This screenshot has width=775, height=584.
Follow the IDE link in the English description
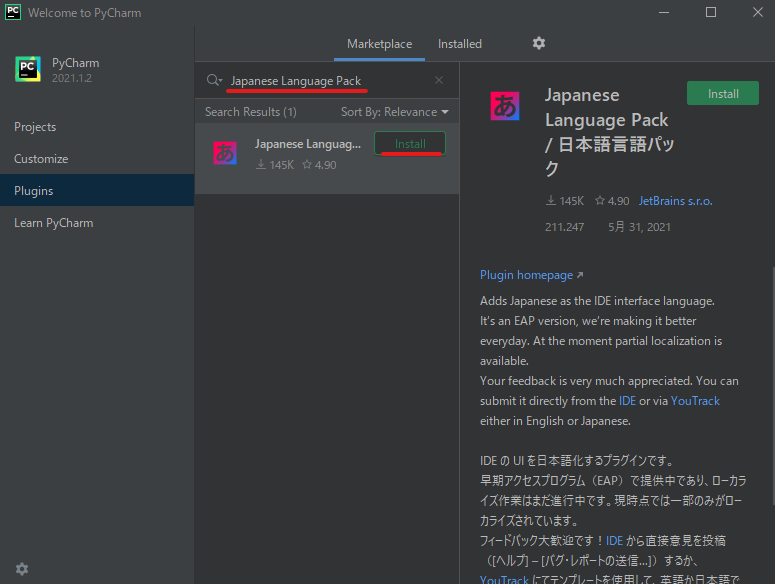627,401
